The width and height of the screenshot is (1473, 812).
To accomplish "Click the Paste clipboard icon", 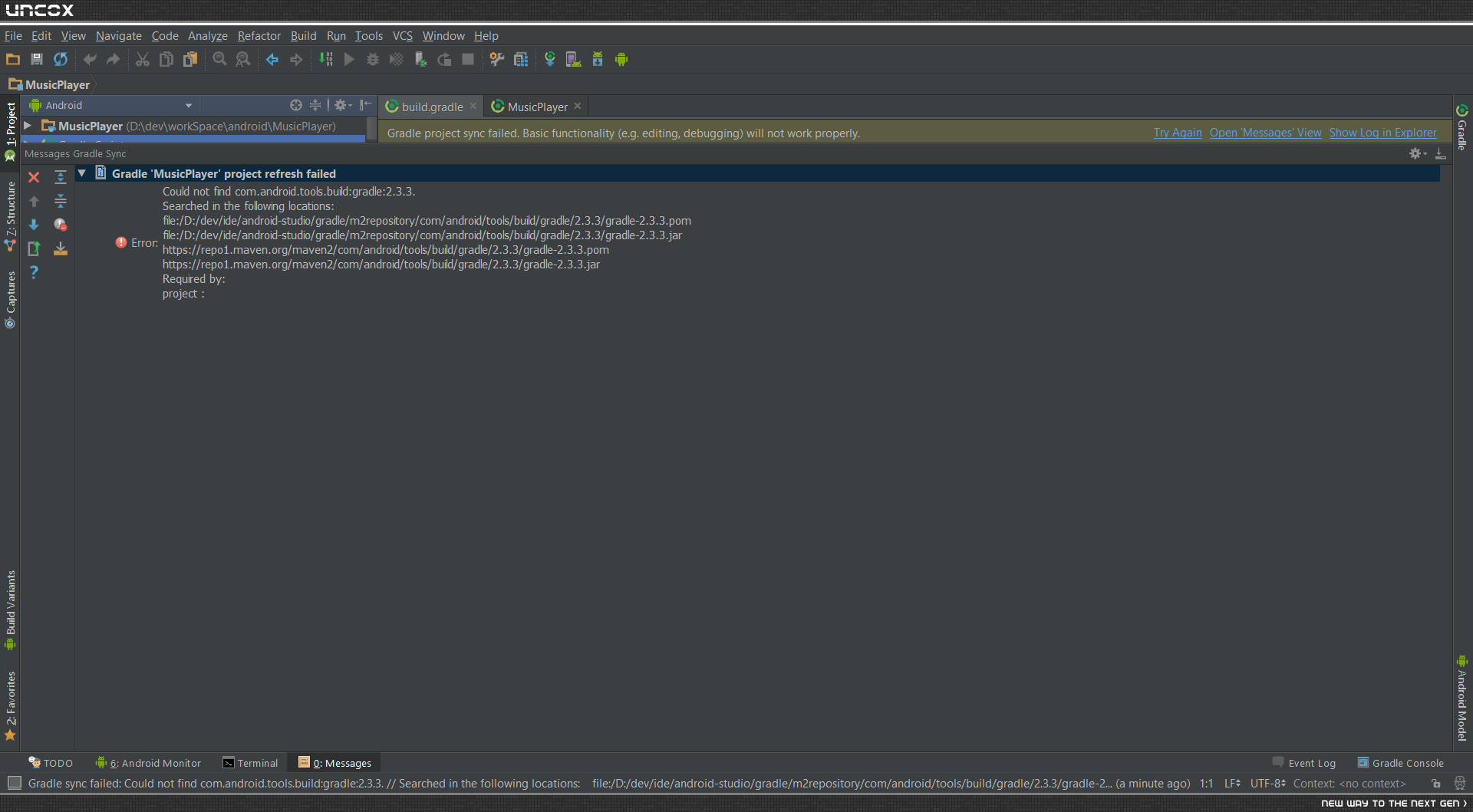I will (x=190, y=59).
